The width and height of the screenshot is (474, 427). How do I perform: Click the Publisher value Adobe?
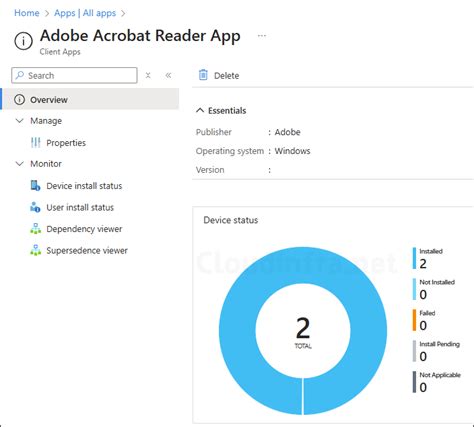pyautogui.click(x=287, y=132)
